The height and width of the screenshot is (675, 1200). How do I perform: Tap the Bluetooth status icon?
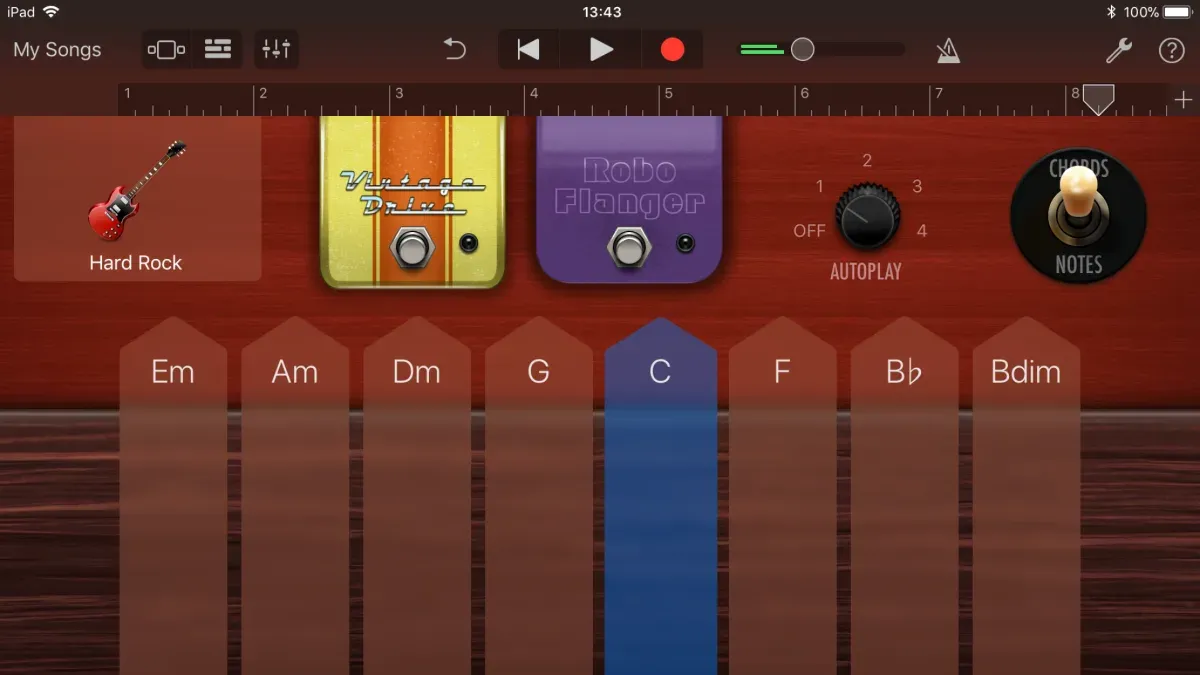1110,12
